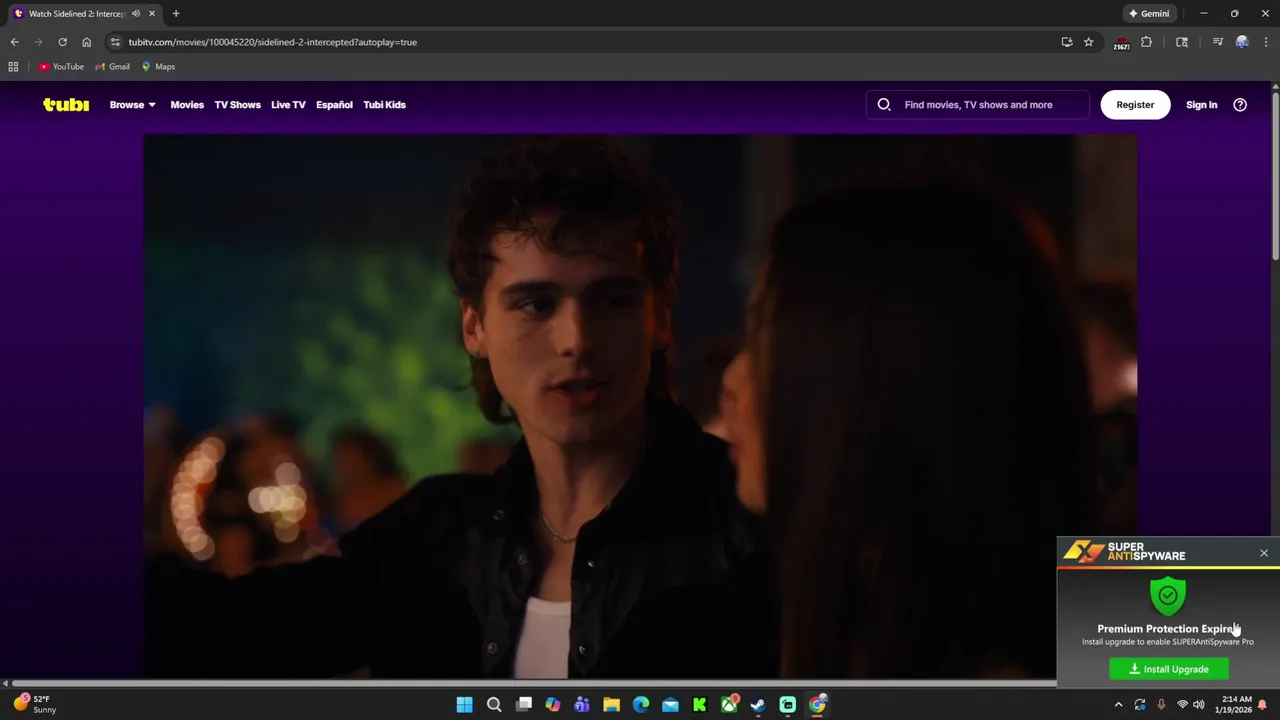Open volume control in tray

pyautogui.click(x=1198, y=705)
